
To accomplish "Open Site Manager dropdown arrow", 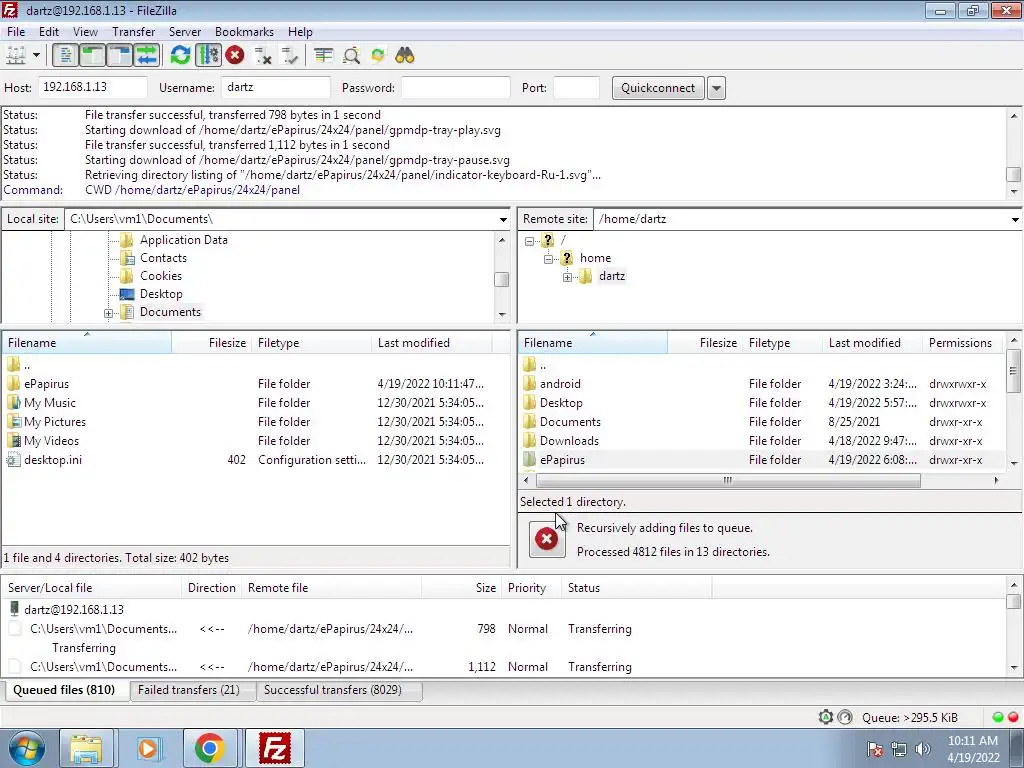I will [x=37, y=56].
